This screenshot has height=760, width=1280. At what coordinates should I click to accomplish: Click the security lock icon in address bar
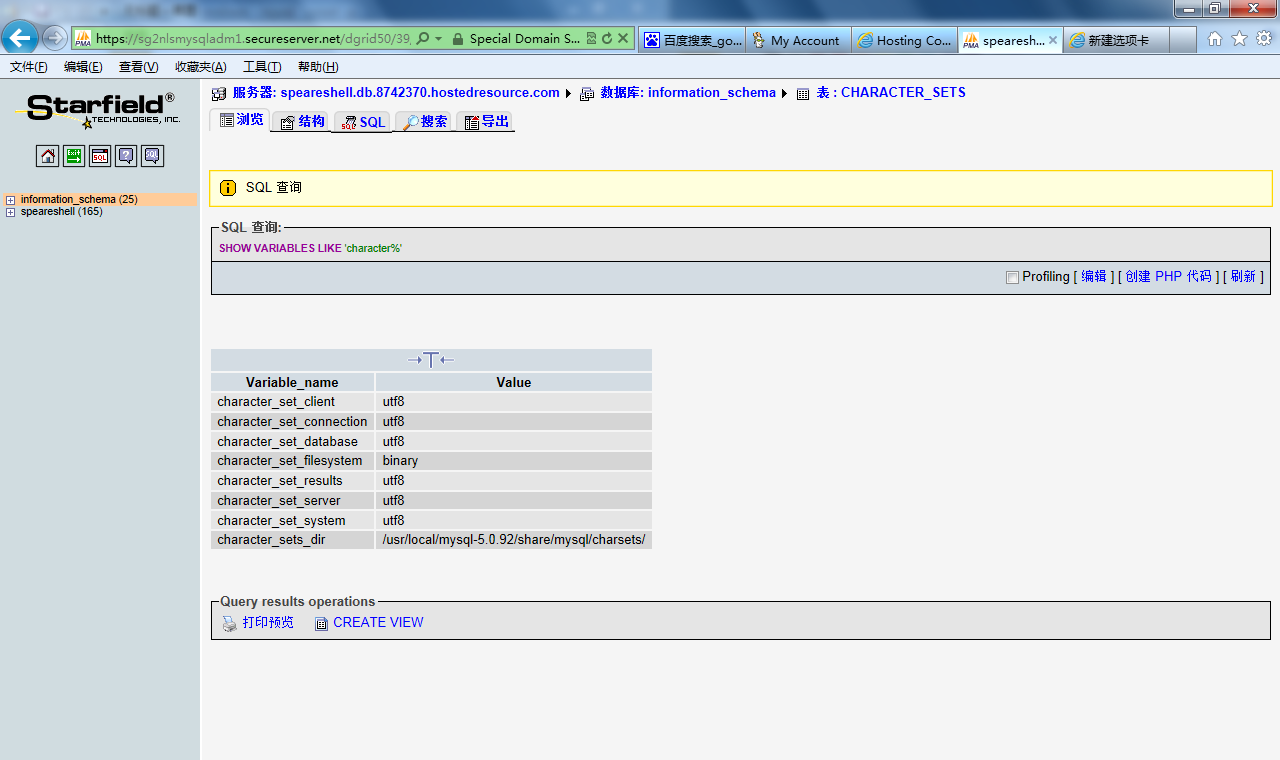point(457,39)
